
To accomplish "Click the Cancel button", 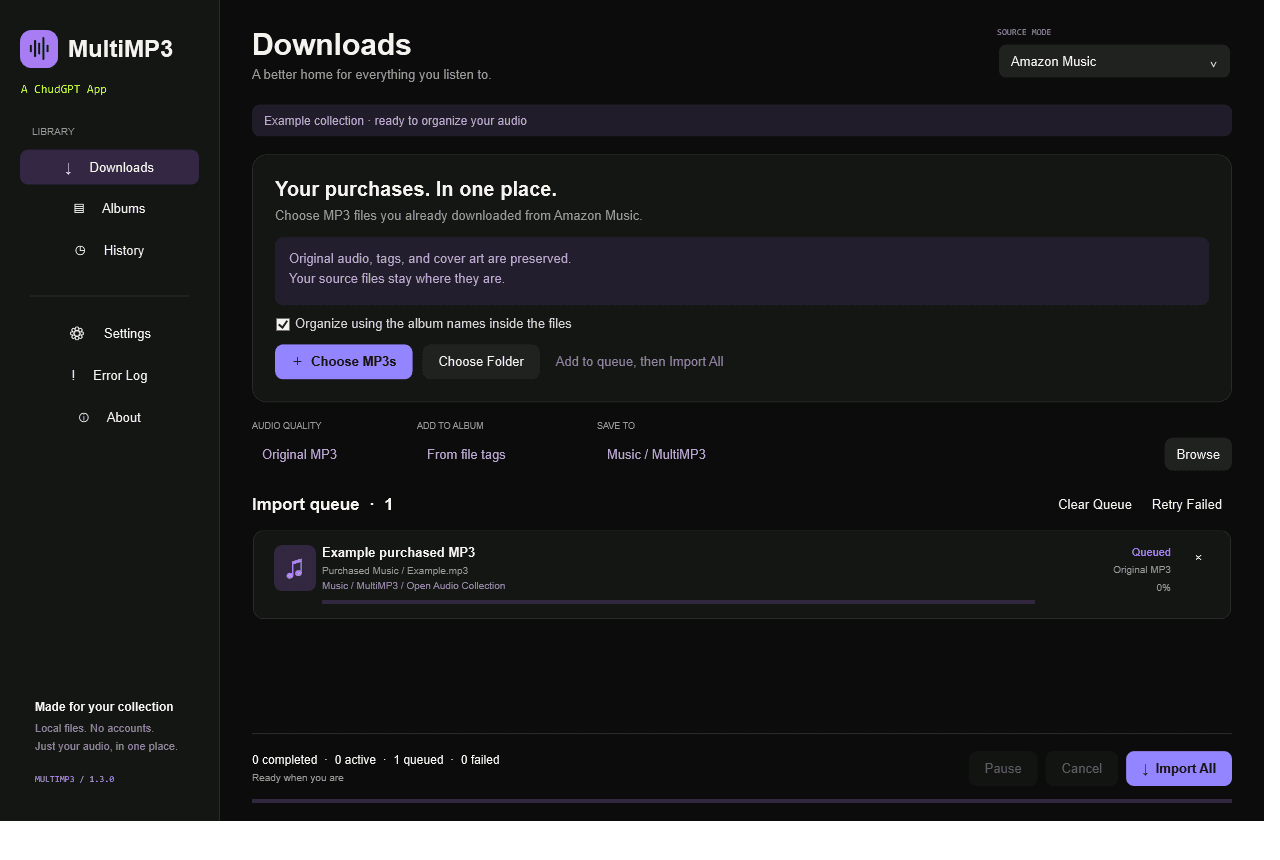I will [1082, 769].
